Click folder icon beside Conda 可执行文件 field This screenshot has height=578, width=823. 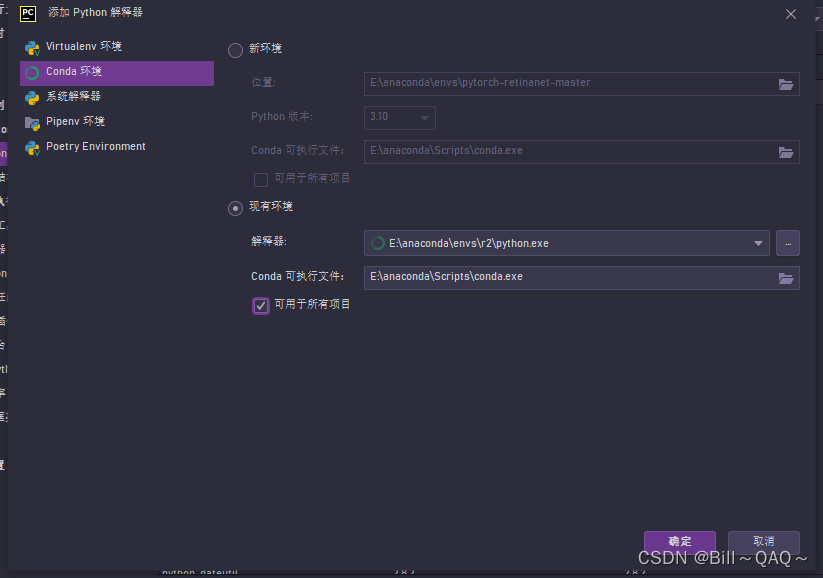click(786, 152)
